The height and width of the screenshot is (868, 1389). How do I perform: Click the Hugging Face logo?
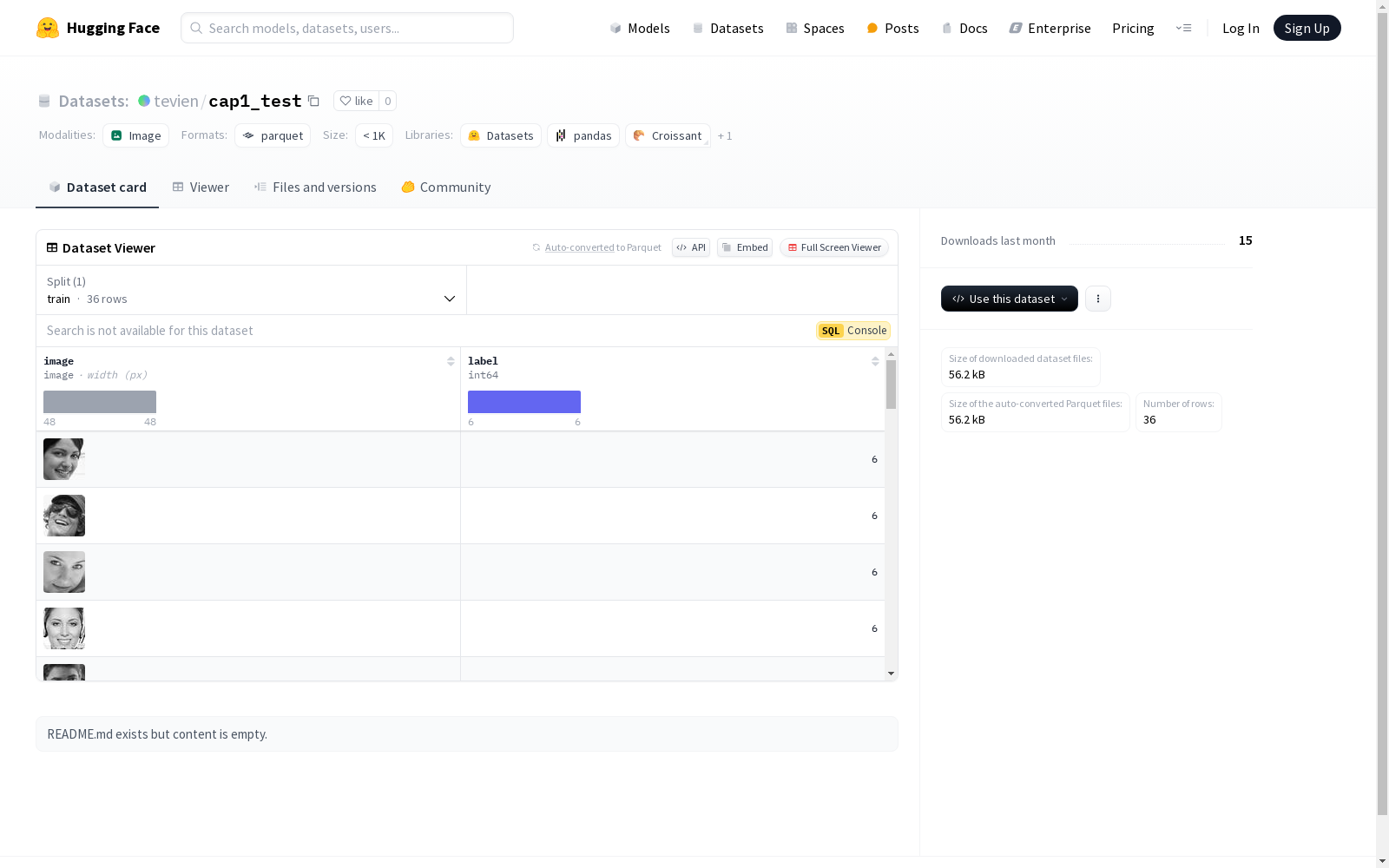[x=98, y=28]
